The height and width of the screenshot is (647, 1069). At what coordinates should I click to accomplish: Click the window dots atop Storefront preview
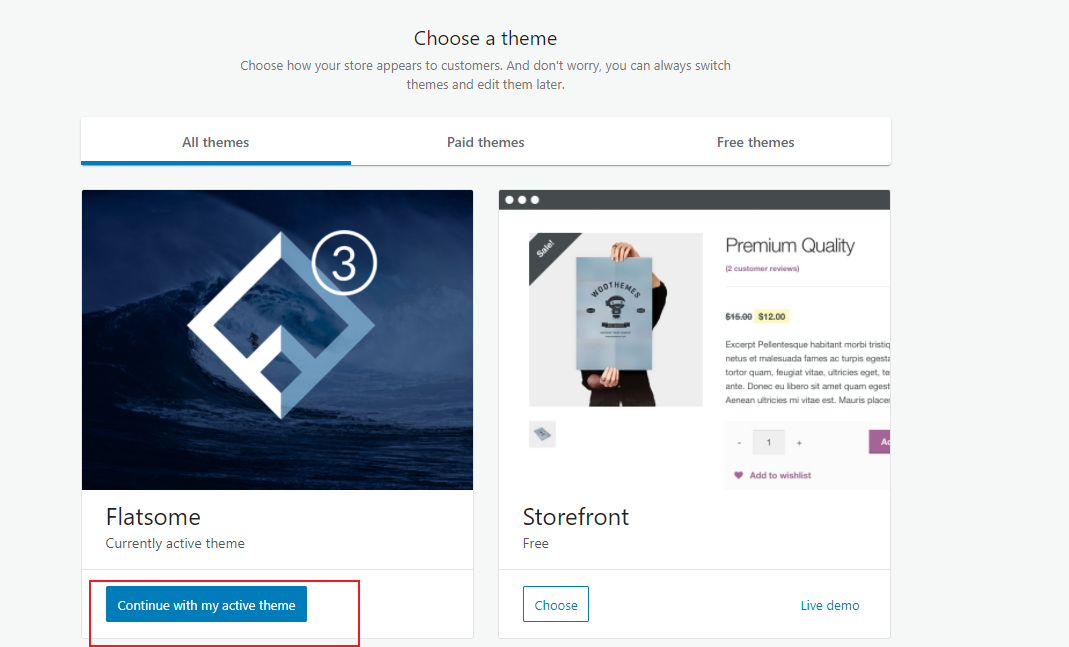click(x=522, y=200)
